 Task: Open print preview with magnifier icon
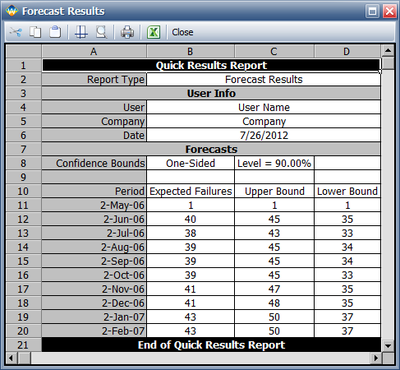tap(101, 32)
